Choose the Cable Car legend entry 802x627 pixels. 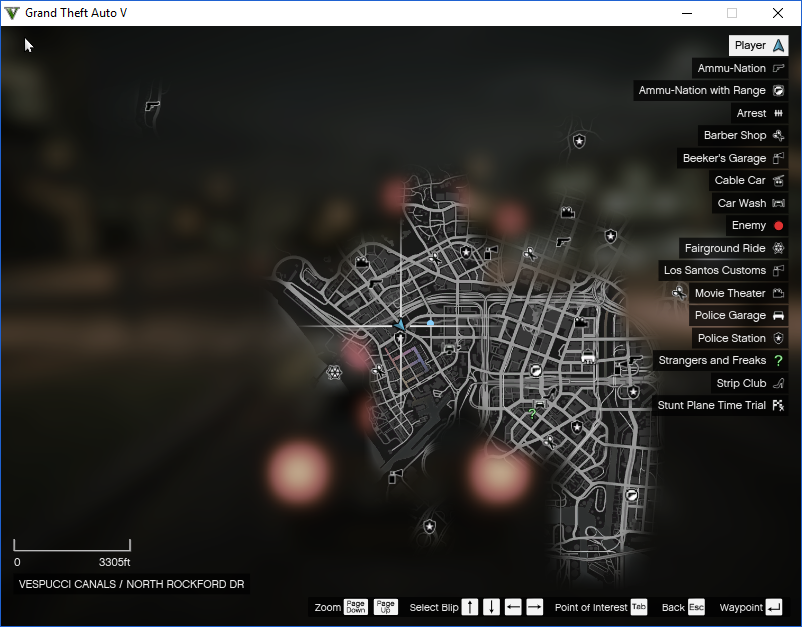[x=748, y=181]
